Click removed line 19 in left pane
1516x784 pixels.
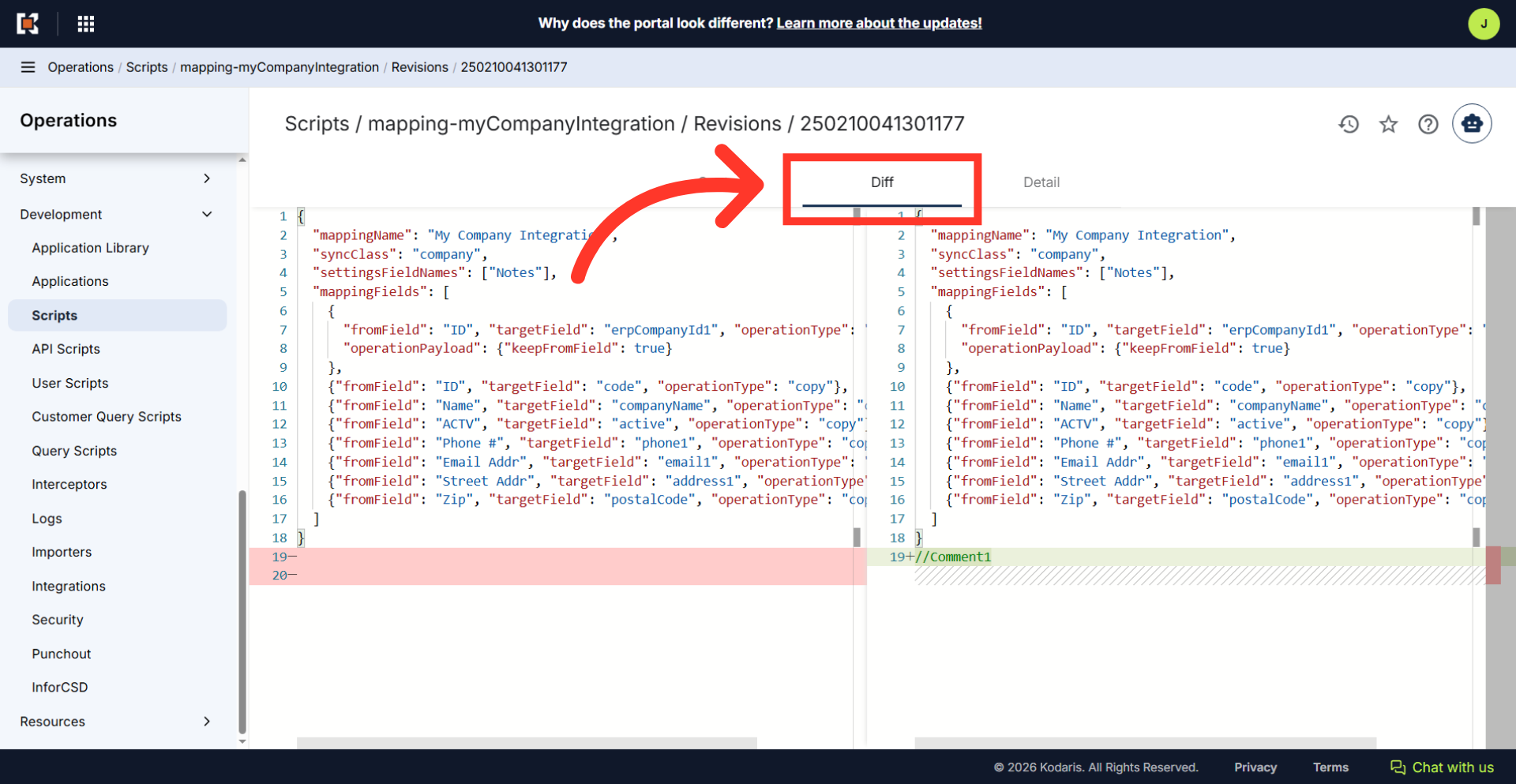pos(557,557)
